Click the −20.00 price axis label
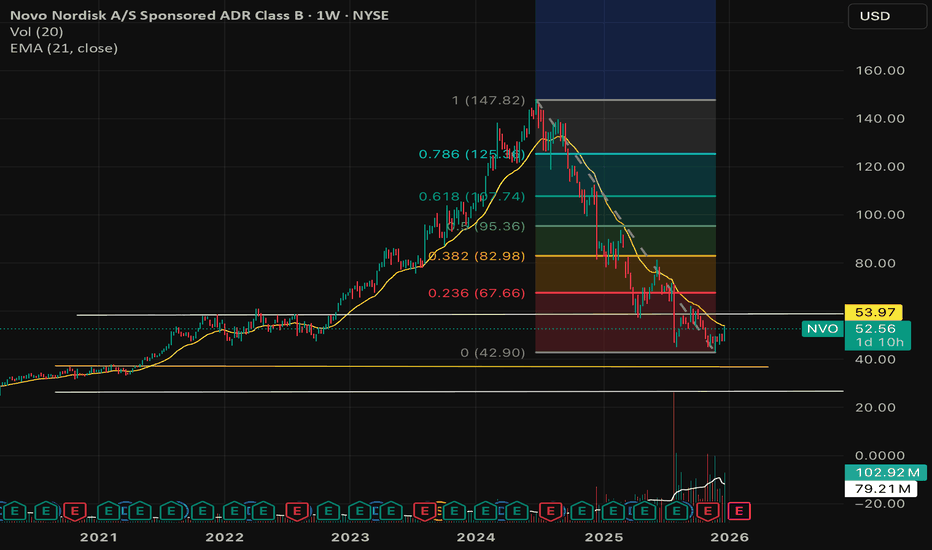This screenshot has height=550, width=932. (880, 504)
